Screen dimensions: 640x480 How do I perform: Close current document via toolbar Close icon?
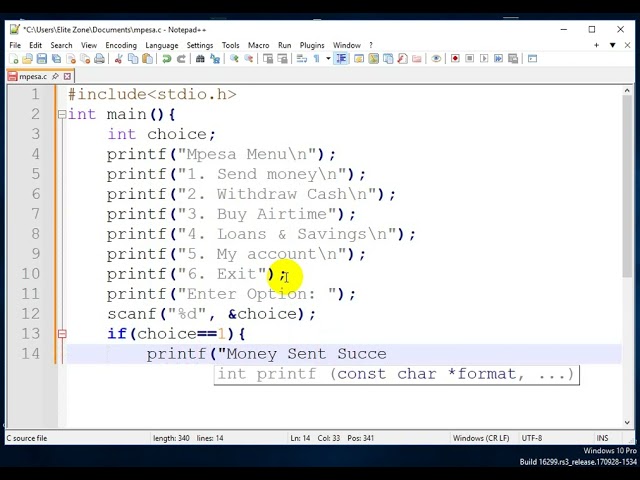[71, 59]
